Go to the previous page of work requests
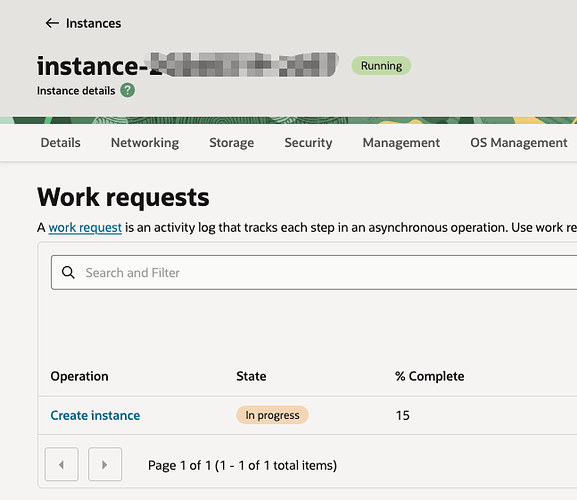The image size is (577, 500). [61, 465]
